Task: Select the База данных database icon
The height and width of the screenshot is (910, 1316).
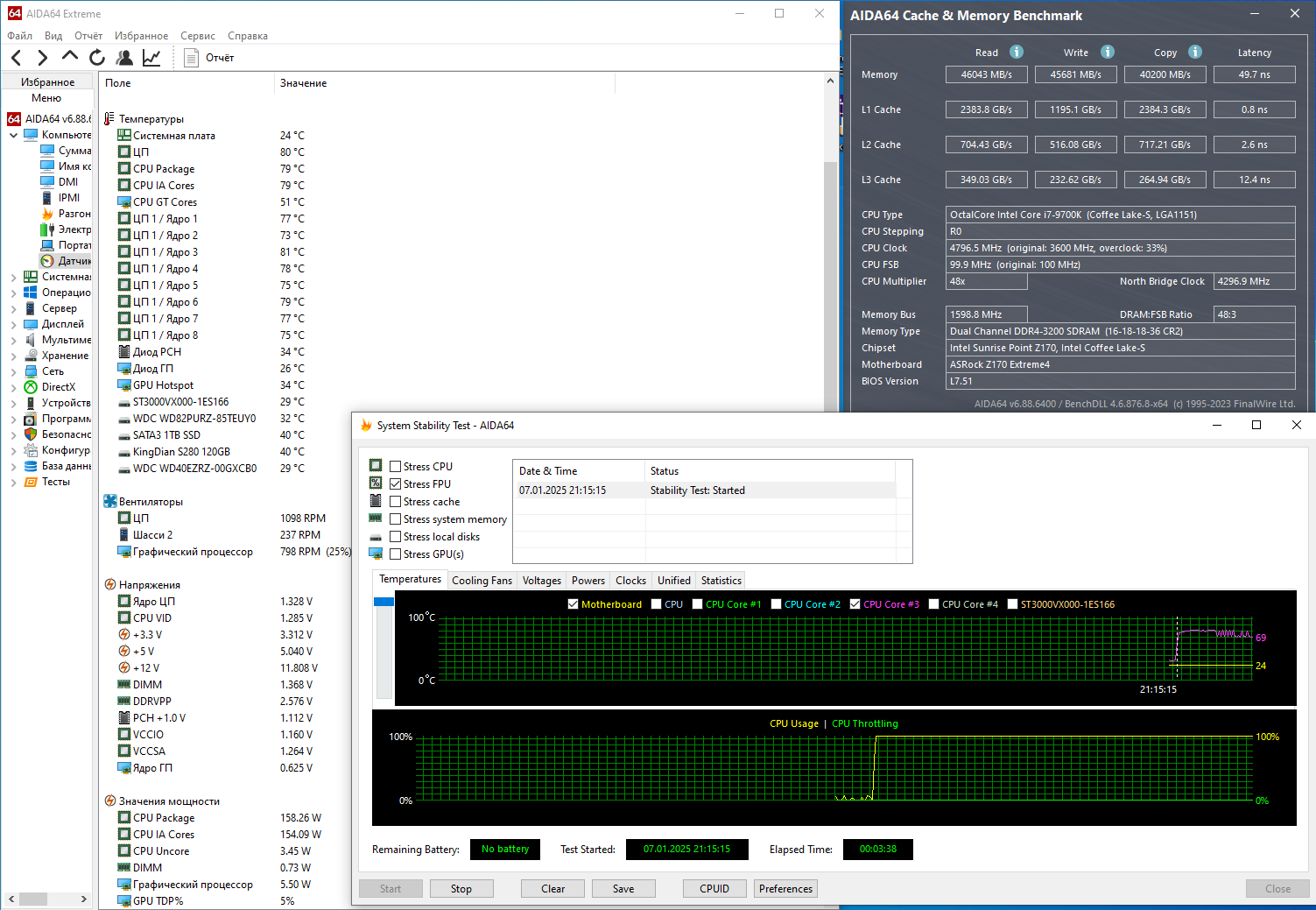Action: 31,466
